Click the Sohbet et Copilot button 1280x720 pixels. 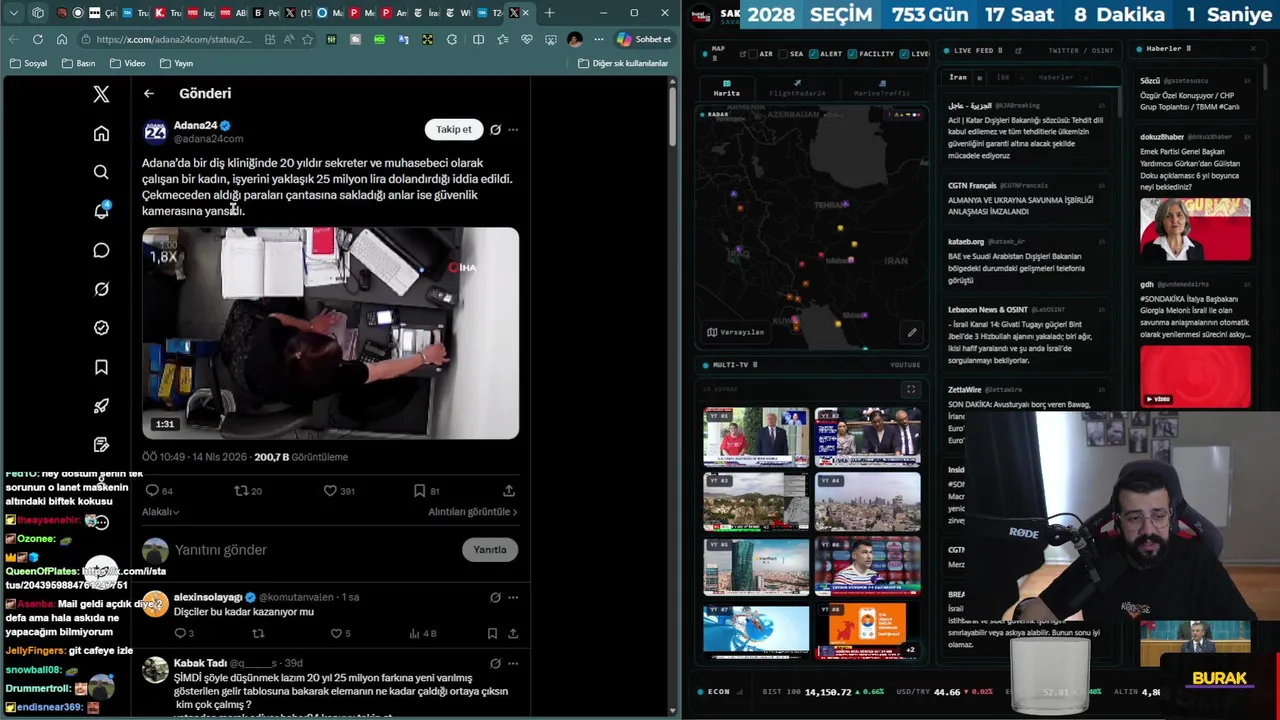point(645,39)
